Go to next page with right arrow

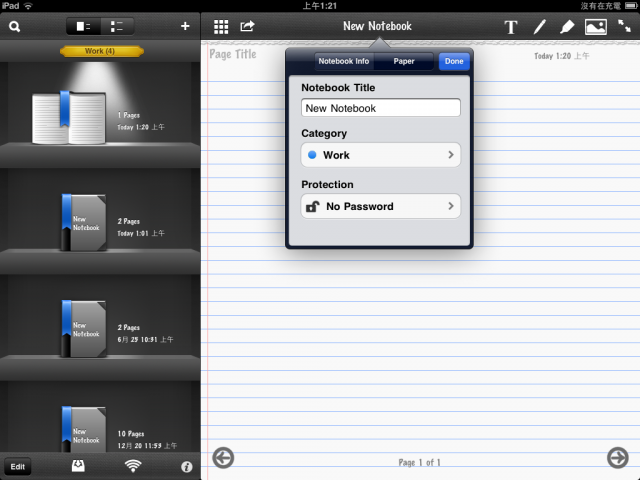coord(618,458)
